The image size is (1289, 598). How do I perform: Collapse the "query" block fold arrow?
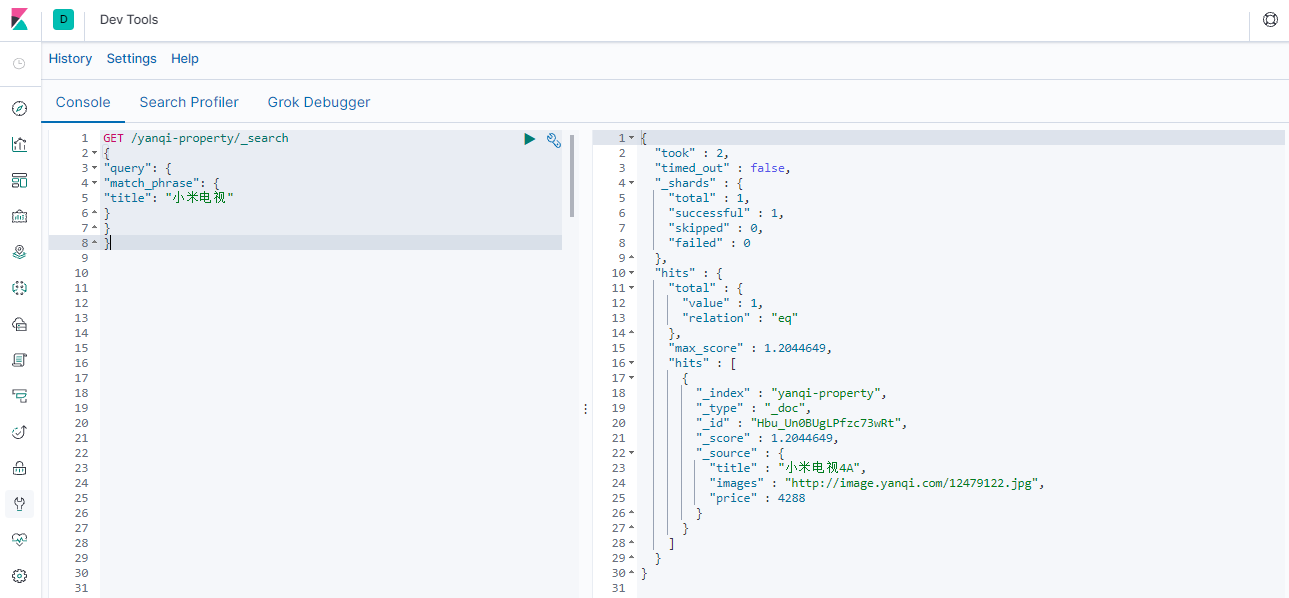(x=95, y=168)
